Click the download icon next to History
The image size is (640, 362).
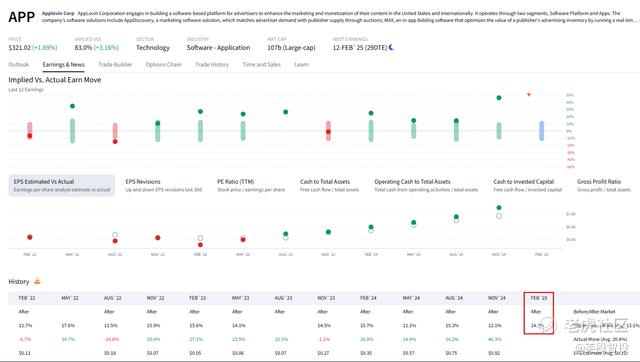coord(37,281)
